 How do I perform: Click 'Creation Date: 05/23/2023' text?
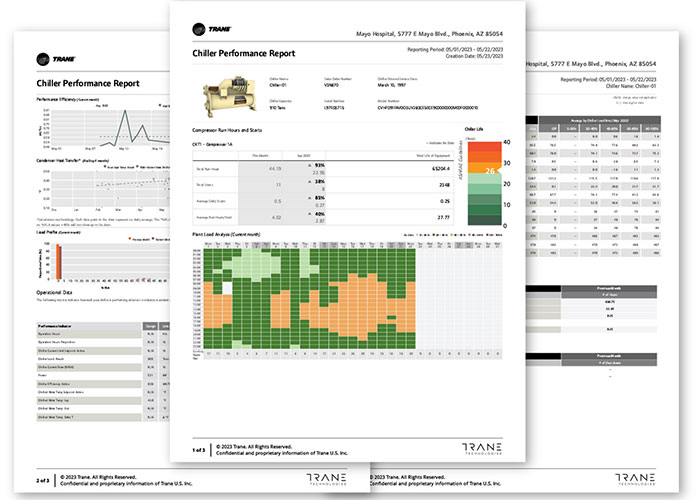pyautogui.click(x=474, y=56)
